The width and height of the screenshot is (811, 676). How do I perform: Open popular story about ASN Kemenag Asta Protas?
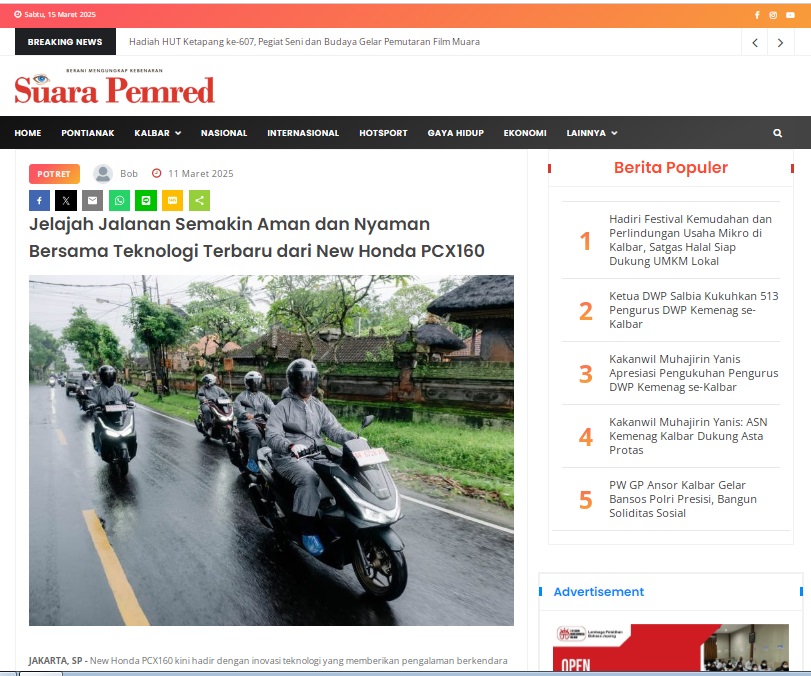pos(688,436)
